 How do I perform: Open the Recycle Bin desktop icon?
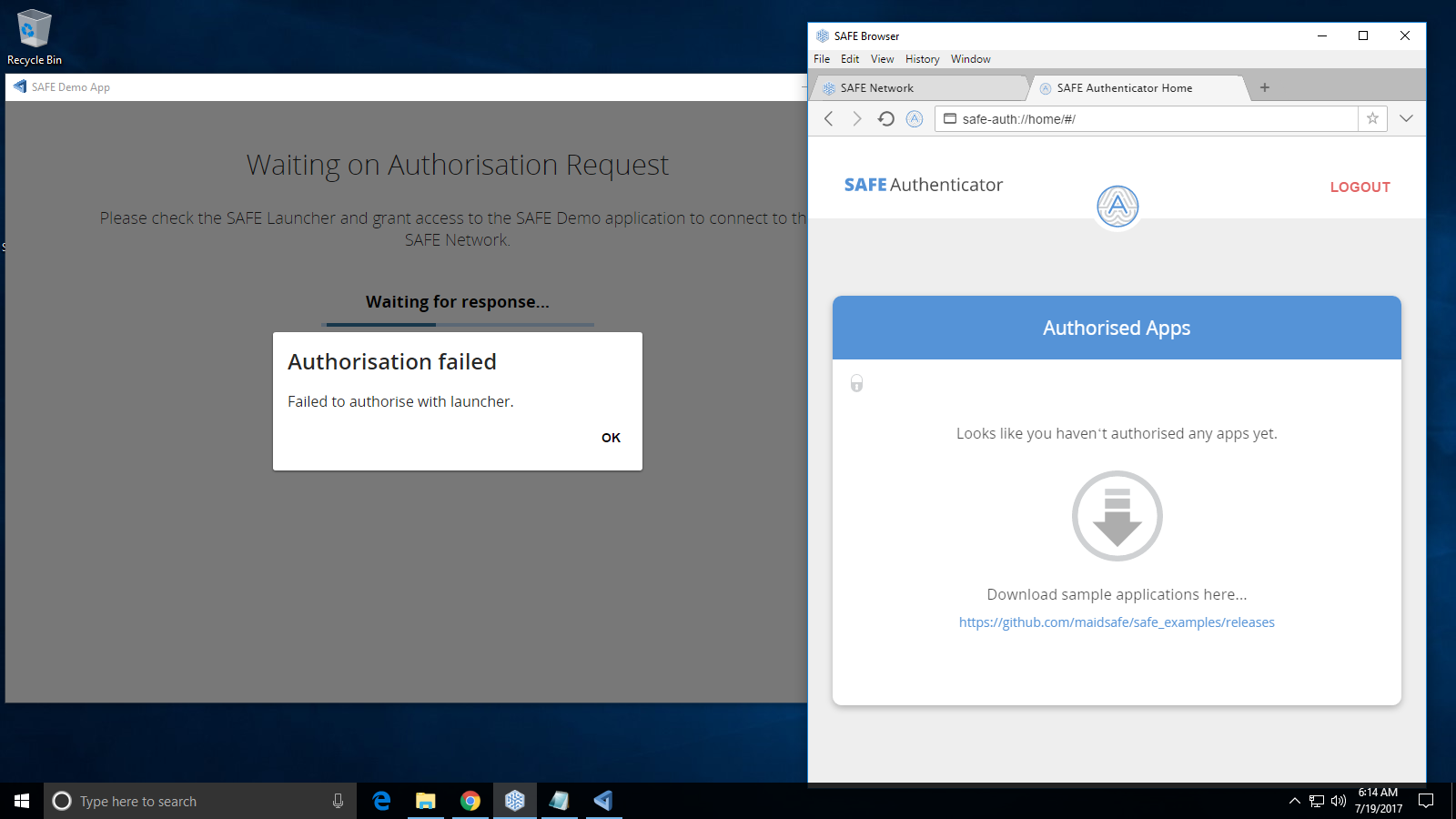pyautogui.click(x=35, y=37)
